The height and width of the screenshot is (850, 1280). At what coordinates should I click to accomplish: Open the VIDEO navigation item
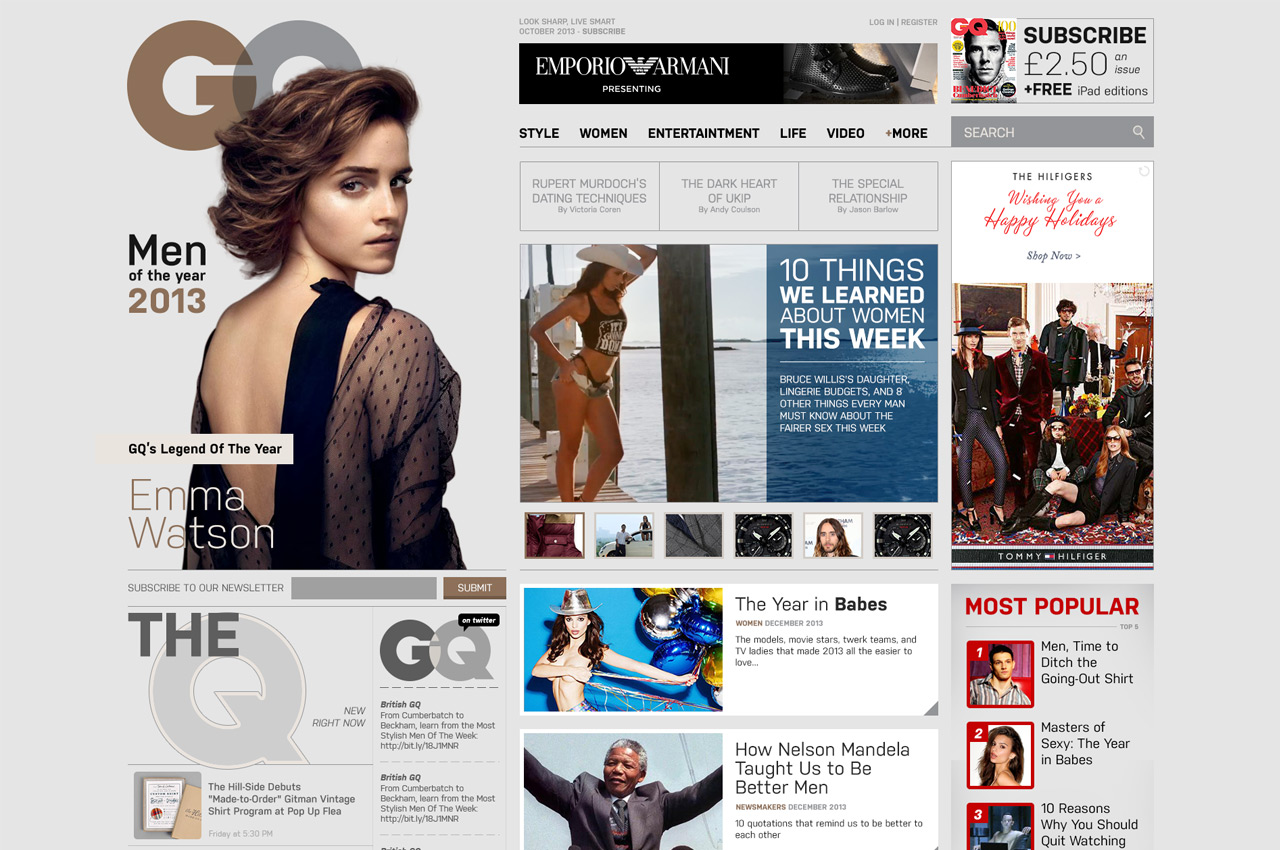pos(845,133)
